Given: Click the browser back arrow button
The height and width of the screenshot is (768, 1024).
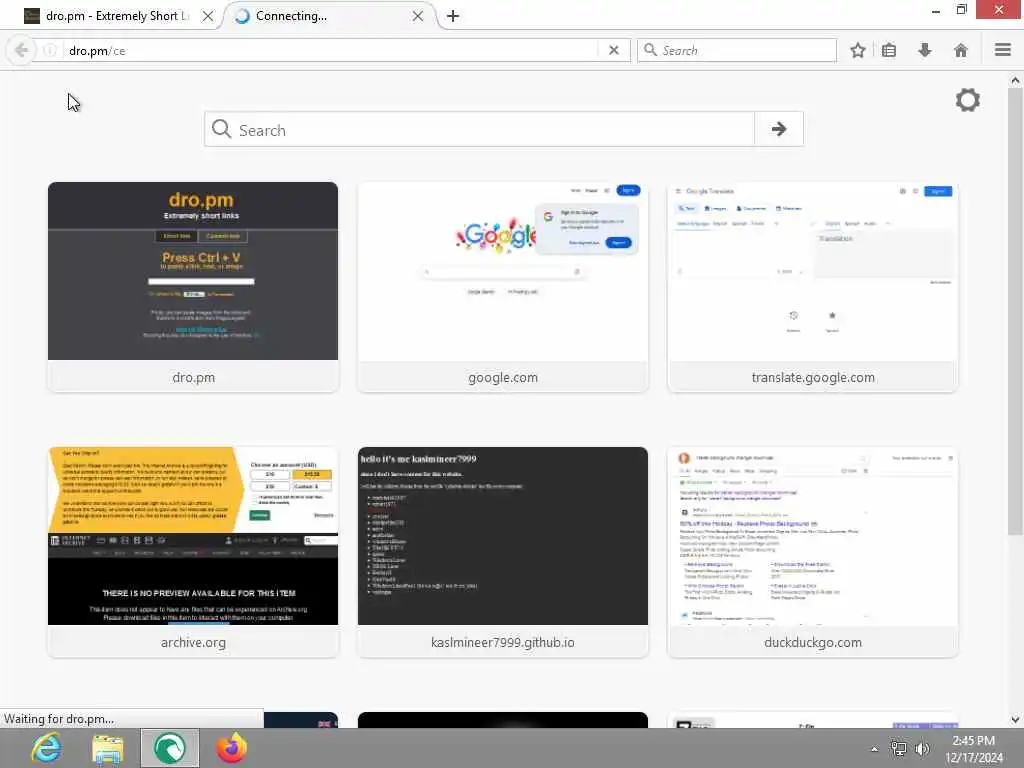Looking at the screenshot, I should coord(21,50).
